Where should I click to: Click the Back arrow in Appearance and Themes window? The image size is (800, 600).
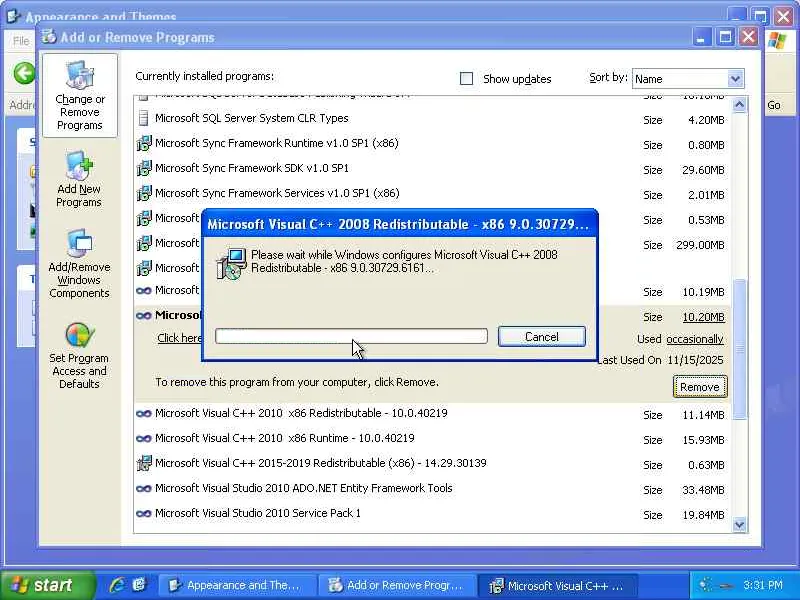(x=24, y=73)
